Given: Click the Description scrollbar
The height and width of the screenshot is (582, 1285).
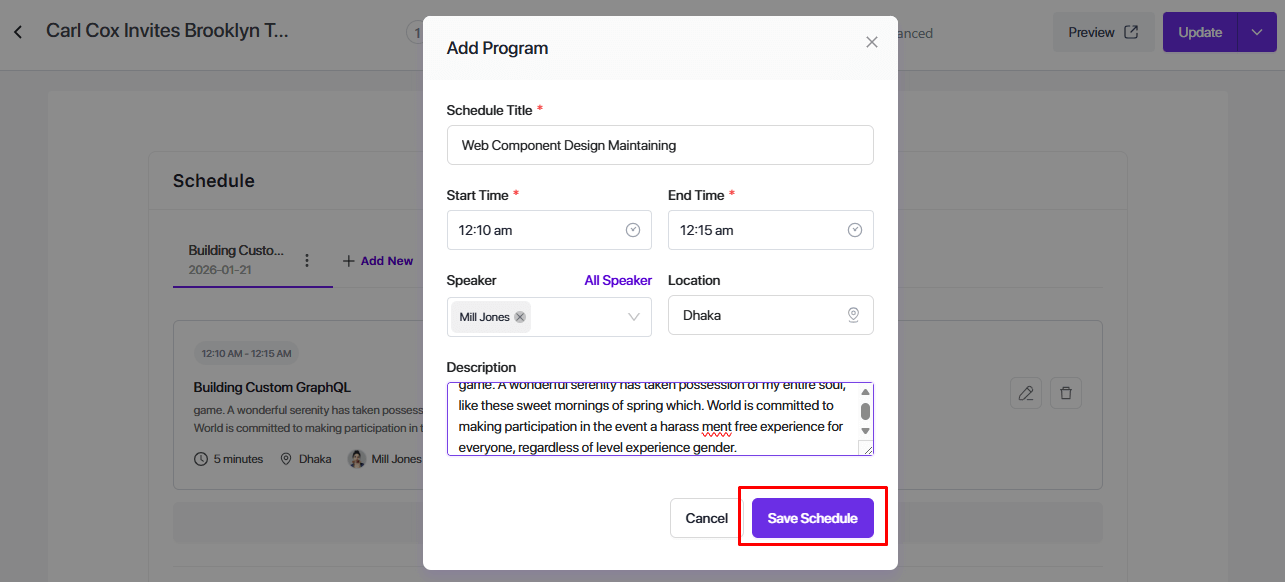Looking at the screenshot, I should tap(865, 411).
